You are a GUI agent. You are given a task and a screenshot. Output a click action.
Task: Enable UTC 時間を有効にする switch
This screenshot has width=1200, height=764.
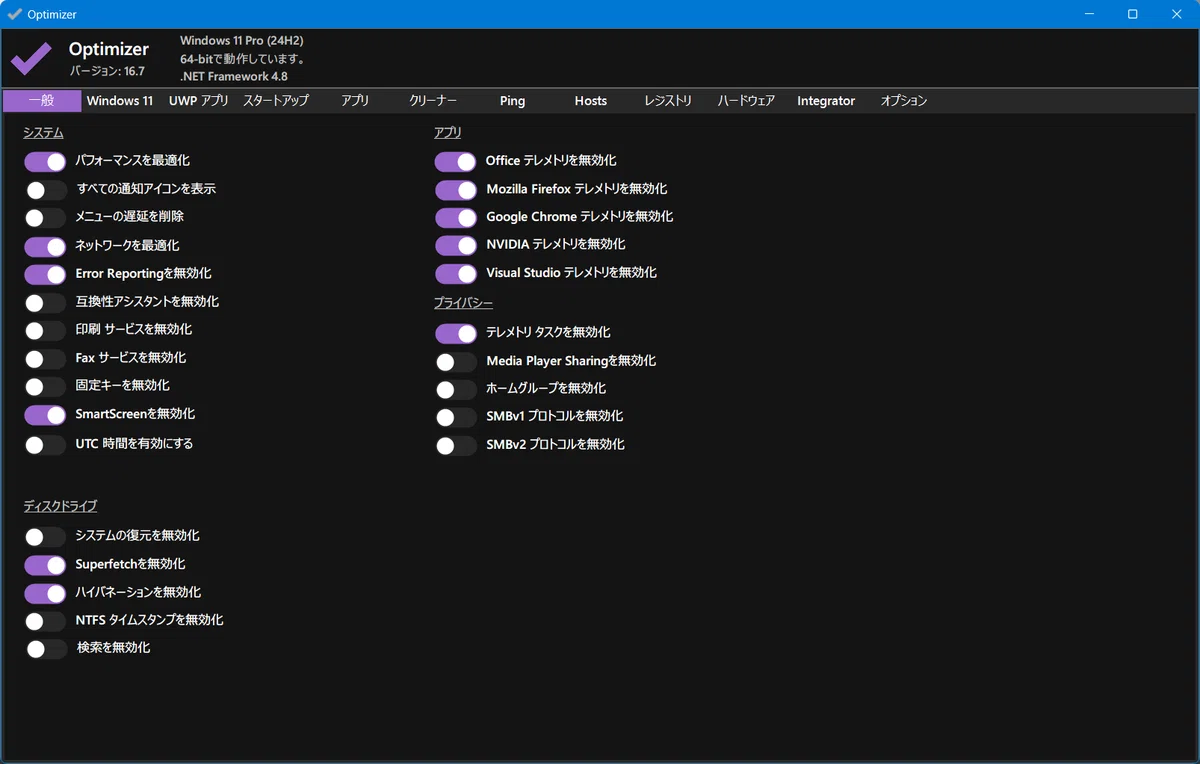coord(45,444)
